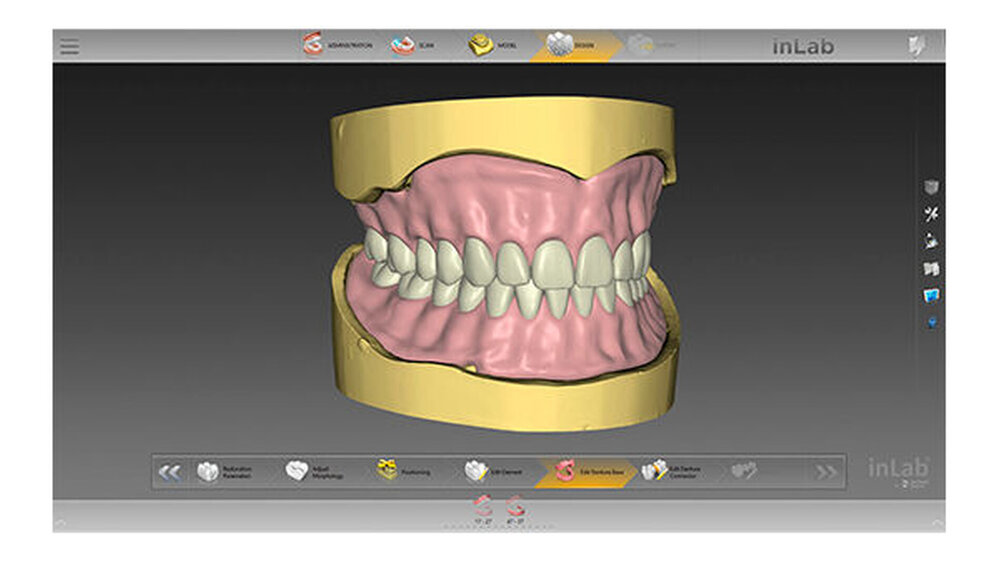1000x563 pixels.
Task: Expand the blue arrow at sidebar bottom
Action: point(932,323)
